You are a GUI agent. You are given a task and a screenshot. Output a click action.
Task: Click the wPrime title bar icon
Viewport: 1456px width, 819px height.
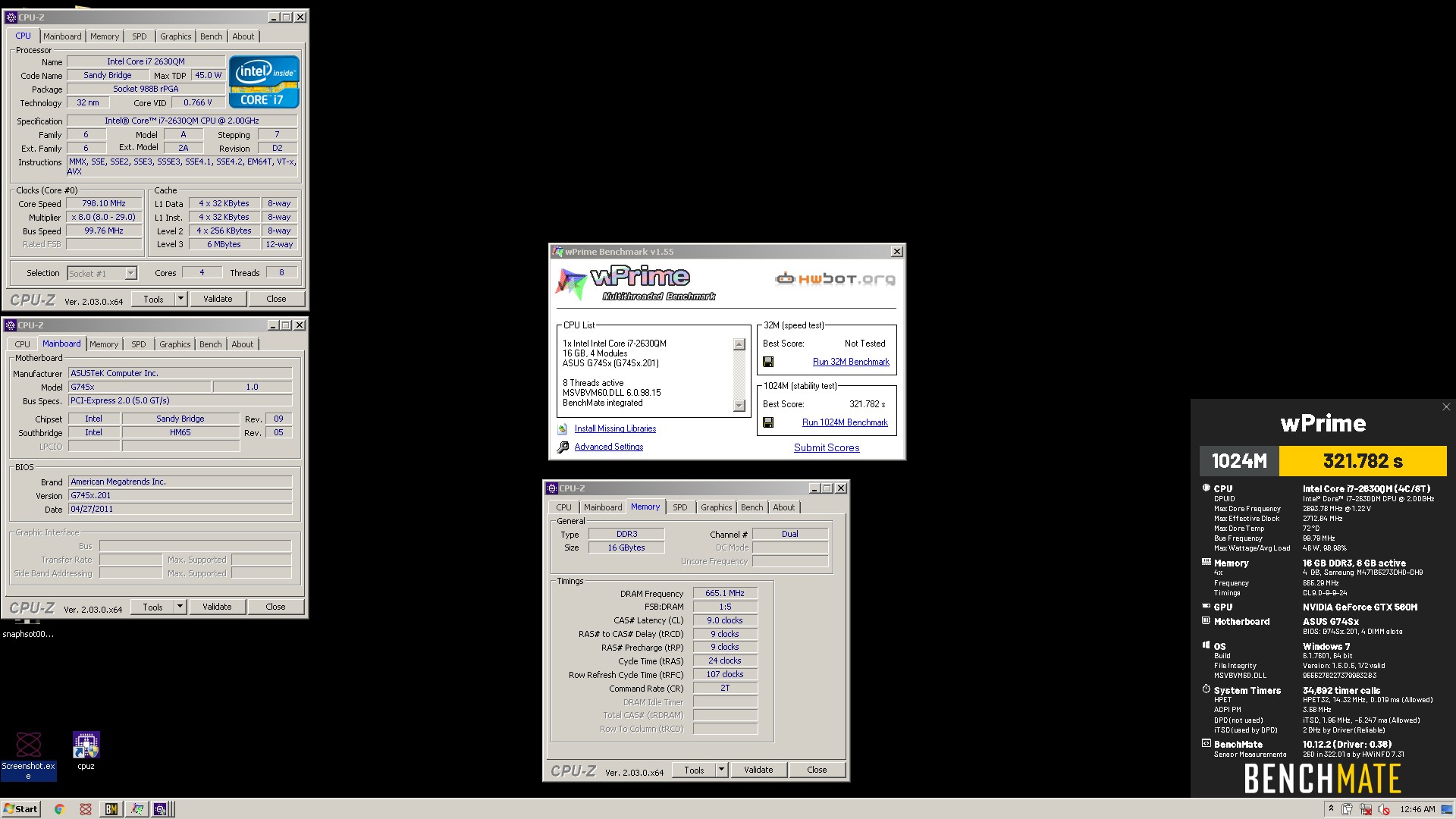(x=558, y=252)
